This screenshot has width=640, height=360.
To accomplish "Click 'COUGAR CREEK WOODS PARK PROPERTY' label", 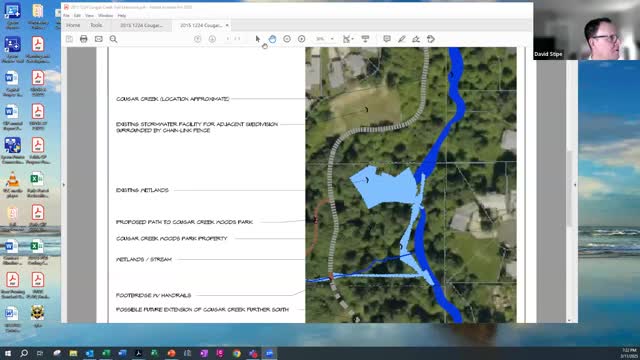I will [171, 238].
